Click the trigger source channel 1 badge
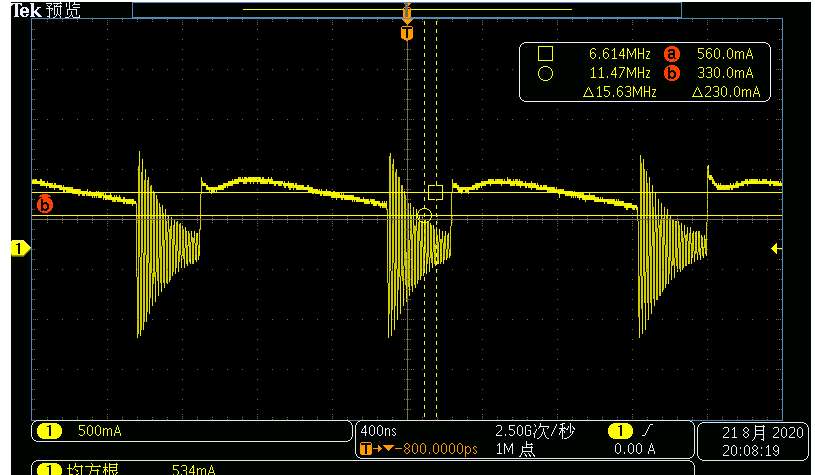Viewport: 815px width, 475px height. (620, 431)
